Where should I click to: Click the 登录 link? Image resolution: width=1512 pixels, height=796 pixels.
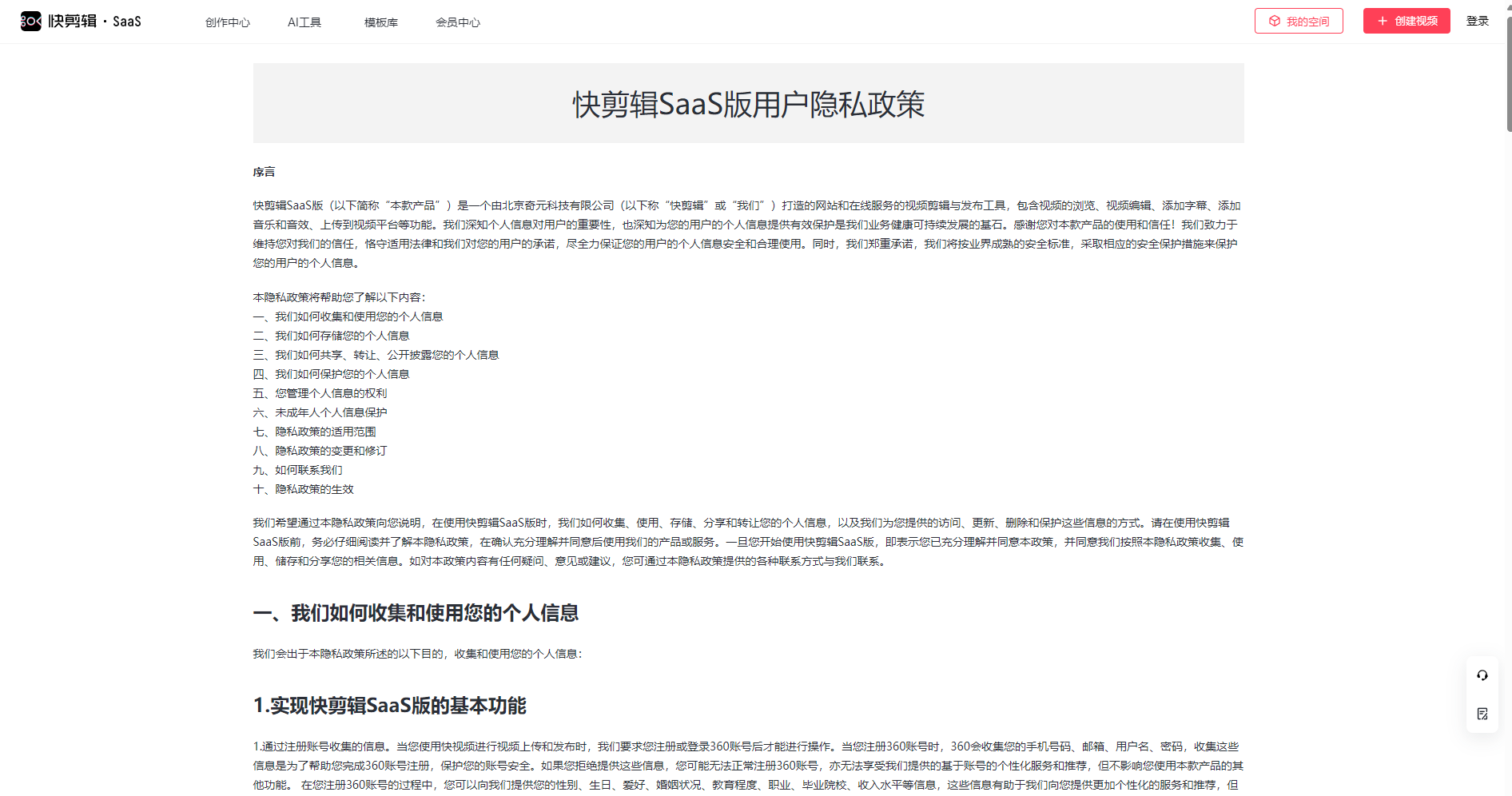(x=1478, y=21)
